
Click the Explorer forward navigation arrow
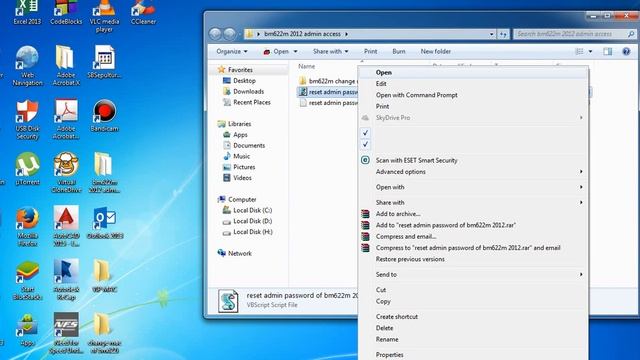[229, 34]
